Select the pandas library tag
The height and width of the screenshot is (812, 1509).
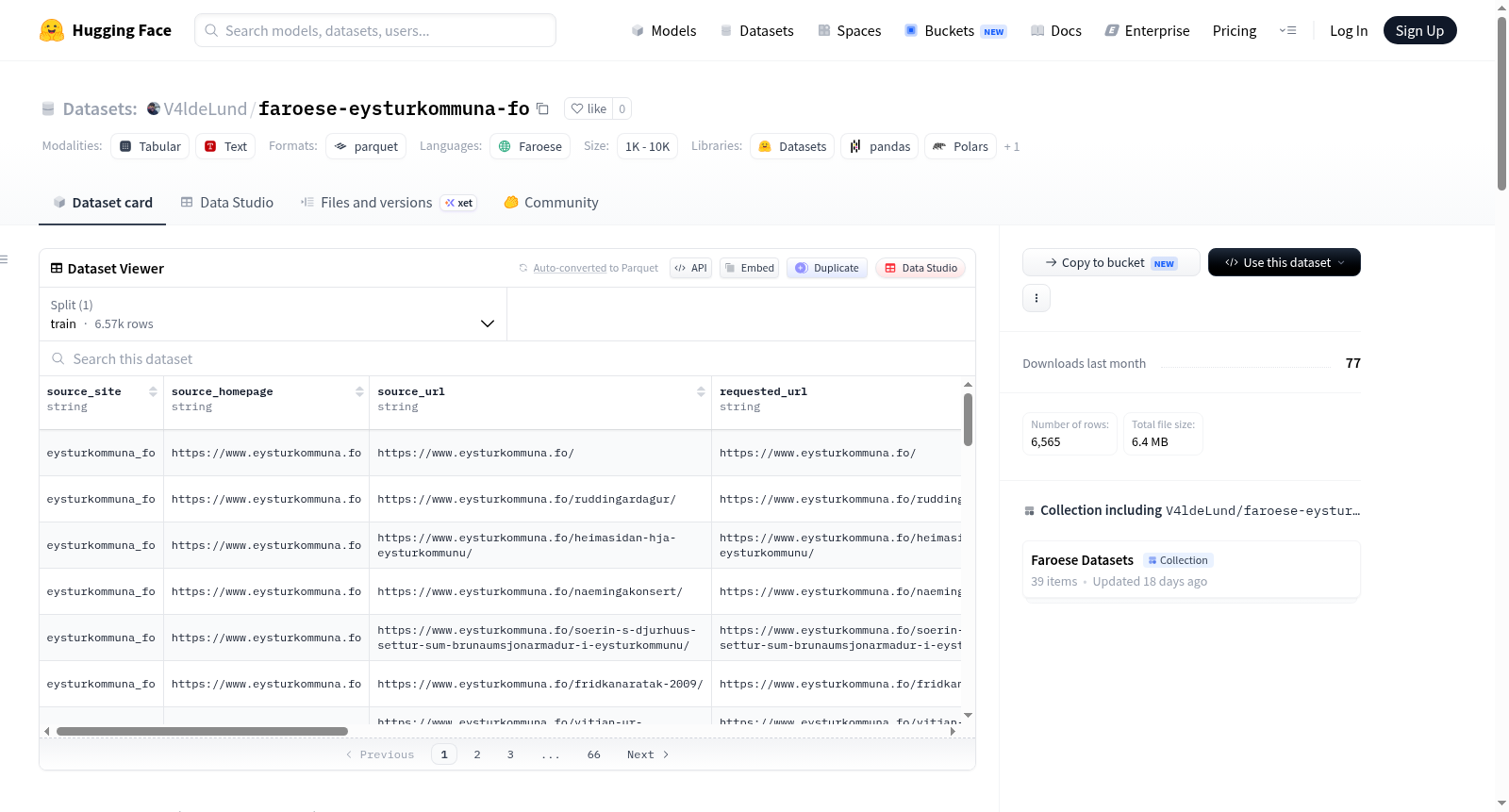pyautogui.click(x=880, y=146)
